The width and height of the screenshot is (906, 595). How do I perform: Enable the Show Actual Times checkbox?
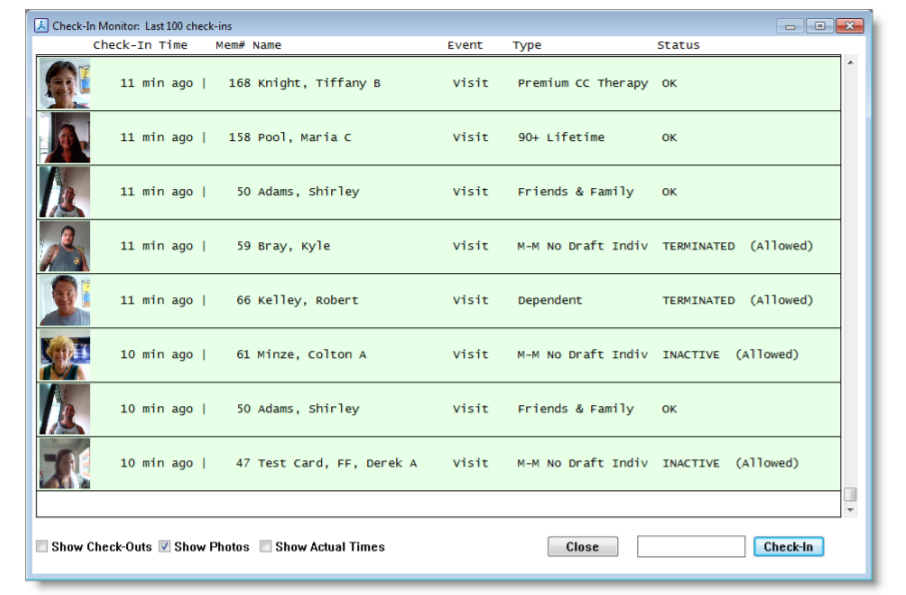click(x=265, y=546)
